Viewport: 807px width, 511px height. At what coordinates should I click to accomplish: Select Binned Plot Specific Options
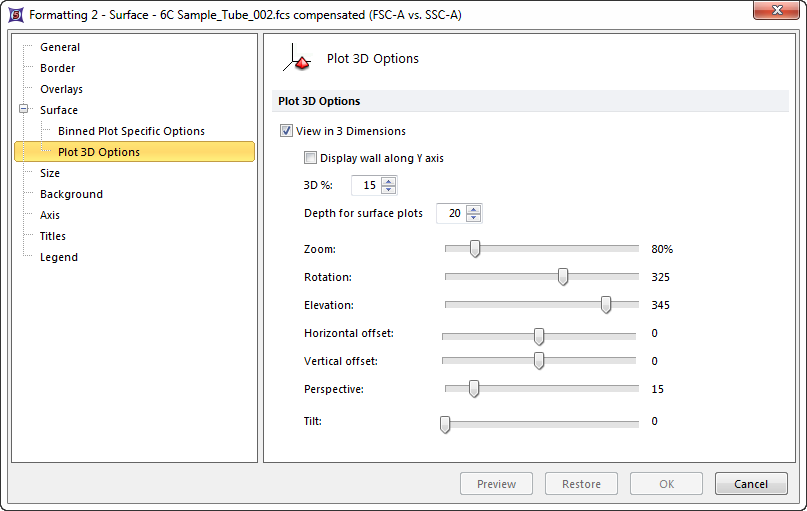tap(131, 131)
